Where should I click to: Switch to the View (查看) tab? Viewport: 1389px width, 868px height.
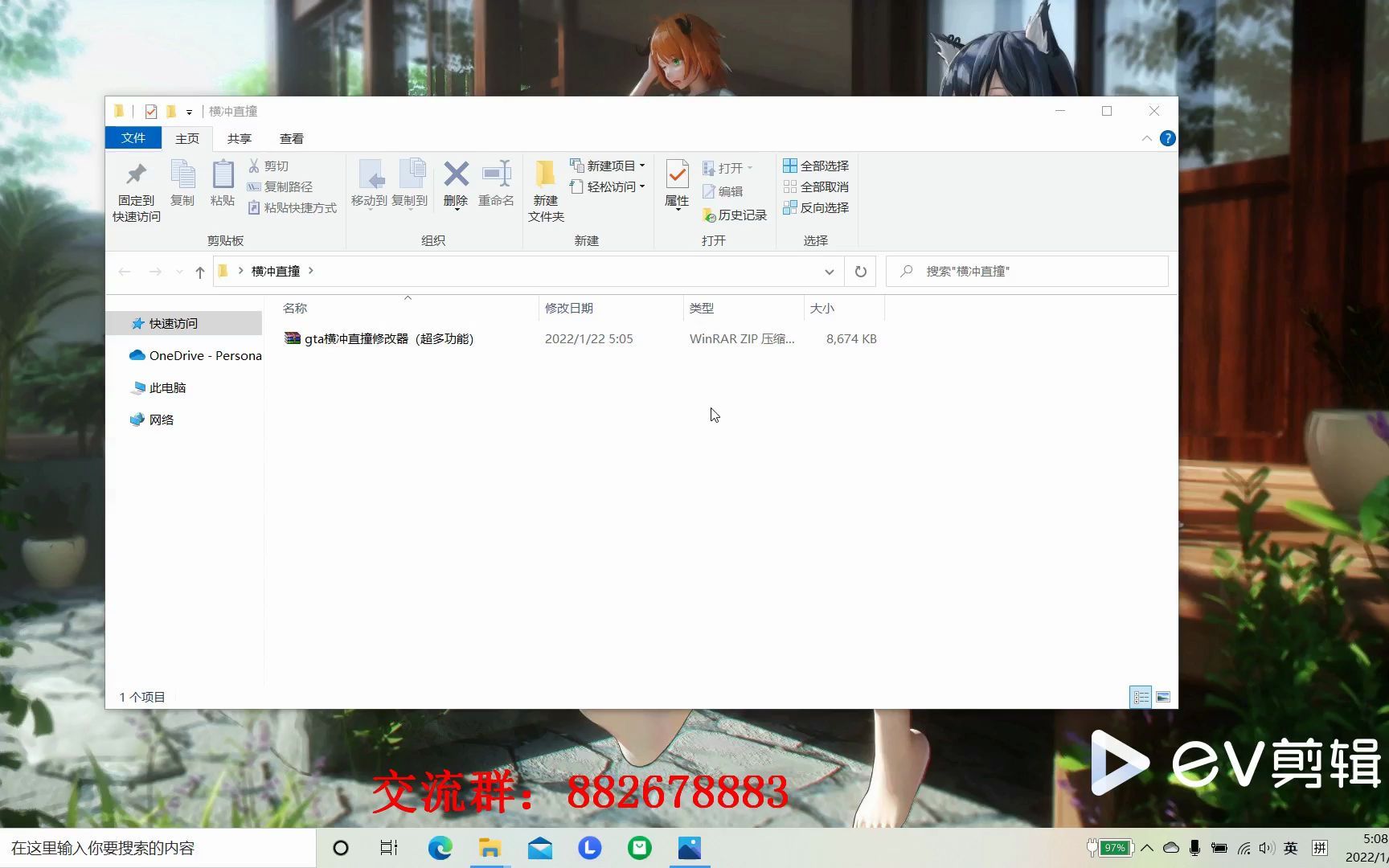tap(291, 138)
